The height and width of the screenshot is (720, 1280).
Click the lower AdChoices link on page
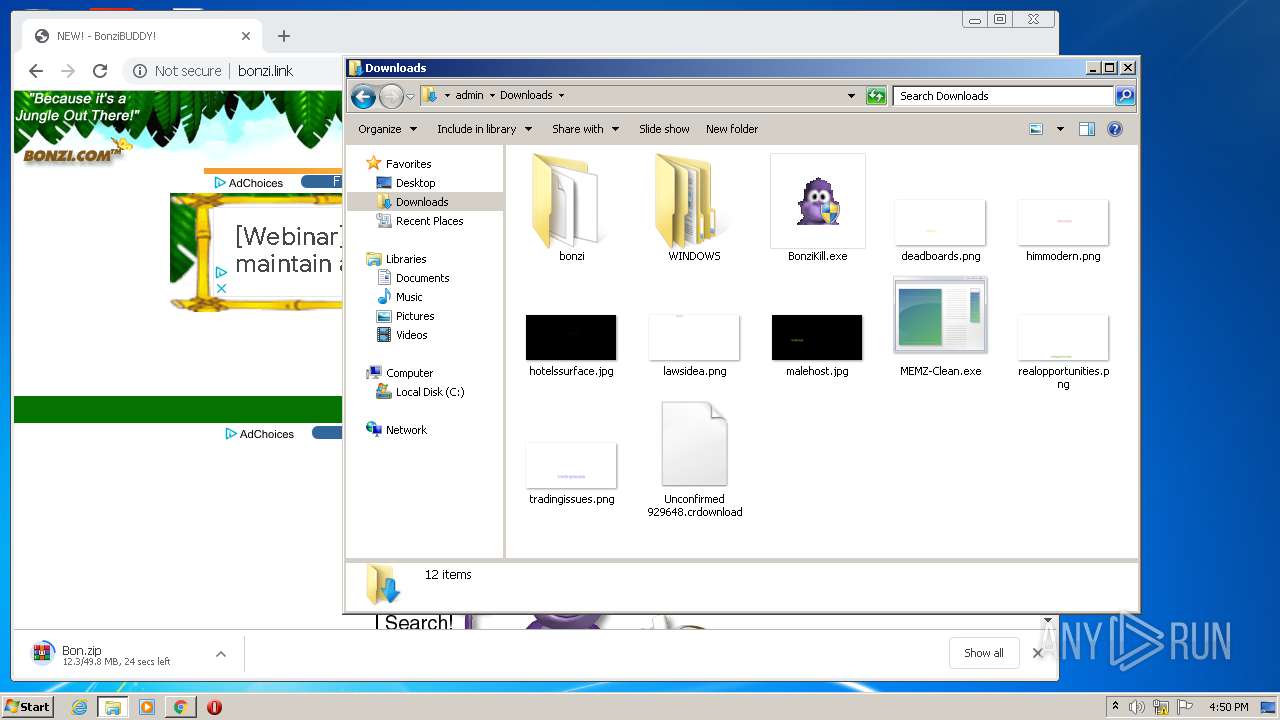260,434
